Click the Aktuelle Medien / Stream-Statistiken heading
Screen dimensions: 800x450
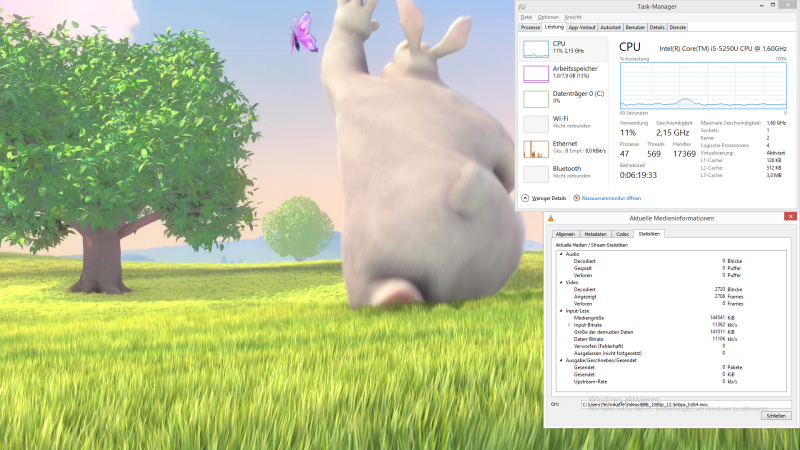coord(591,245)
